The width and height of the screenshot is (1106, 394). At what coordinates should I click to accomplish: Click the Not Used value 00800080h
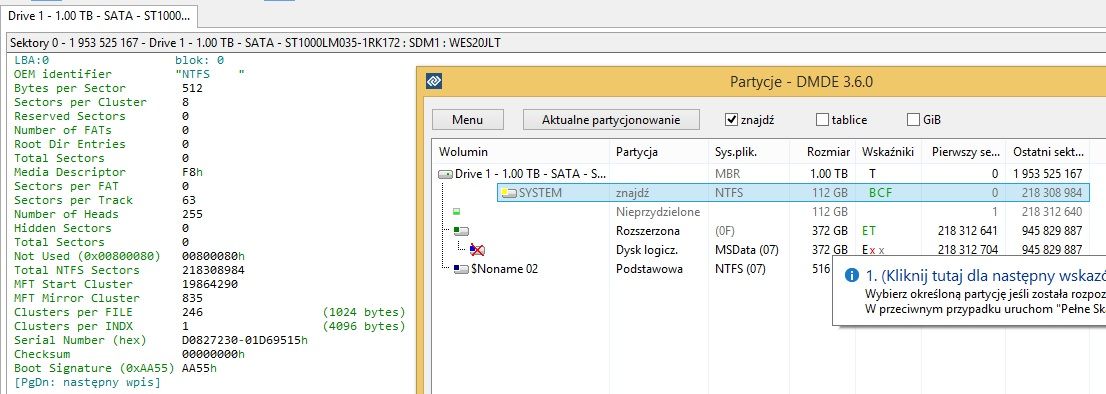click(x=213, y=256)
